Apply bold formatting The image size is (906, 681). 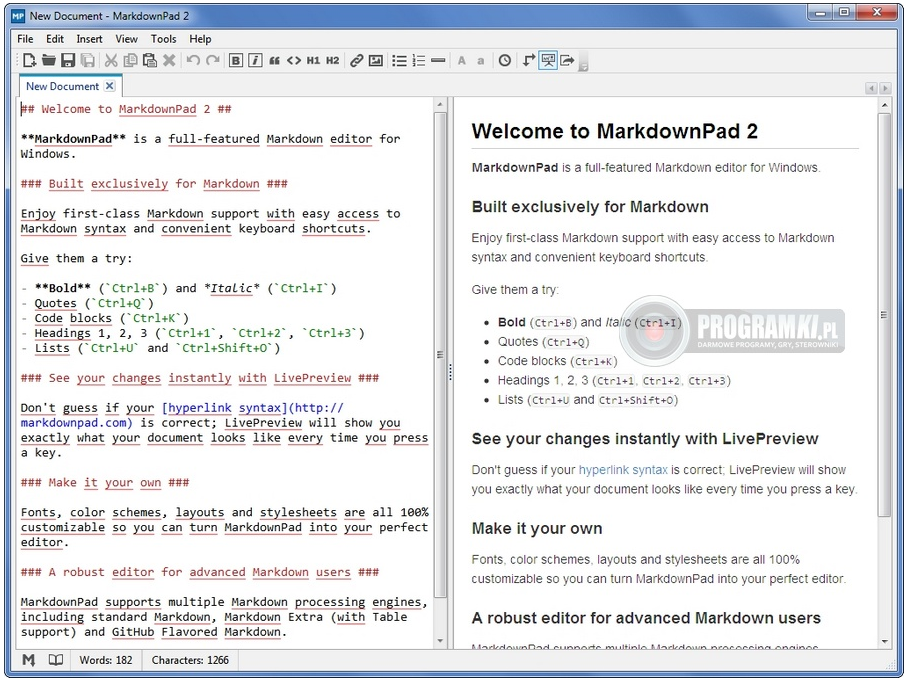(x=236, y=60)
